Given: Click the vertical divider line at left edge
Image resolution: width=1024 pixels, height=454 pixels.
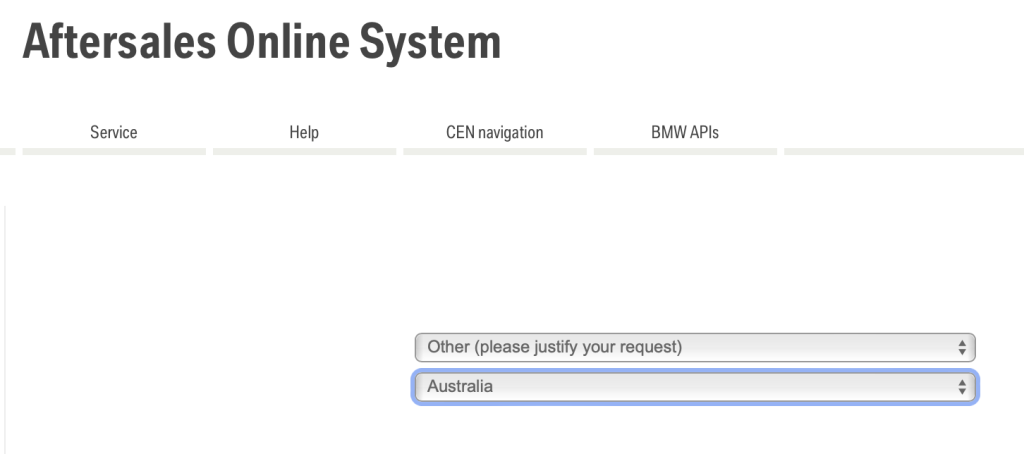Looking at the screenshot, I should (6, 330).
